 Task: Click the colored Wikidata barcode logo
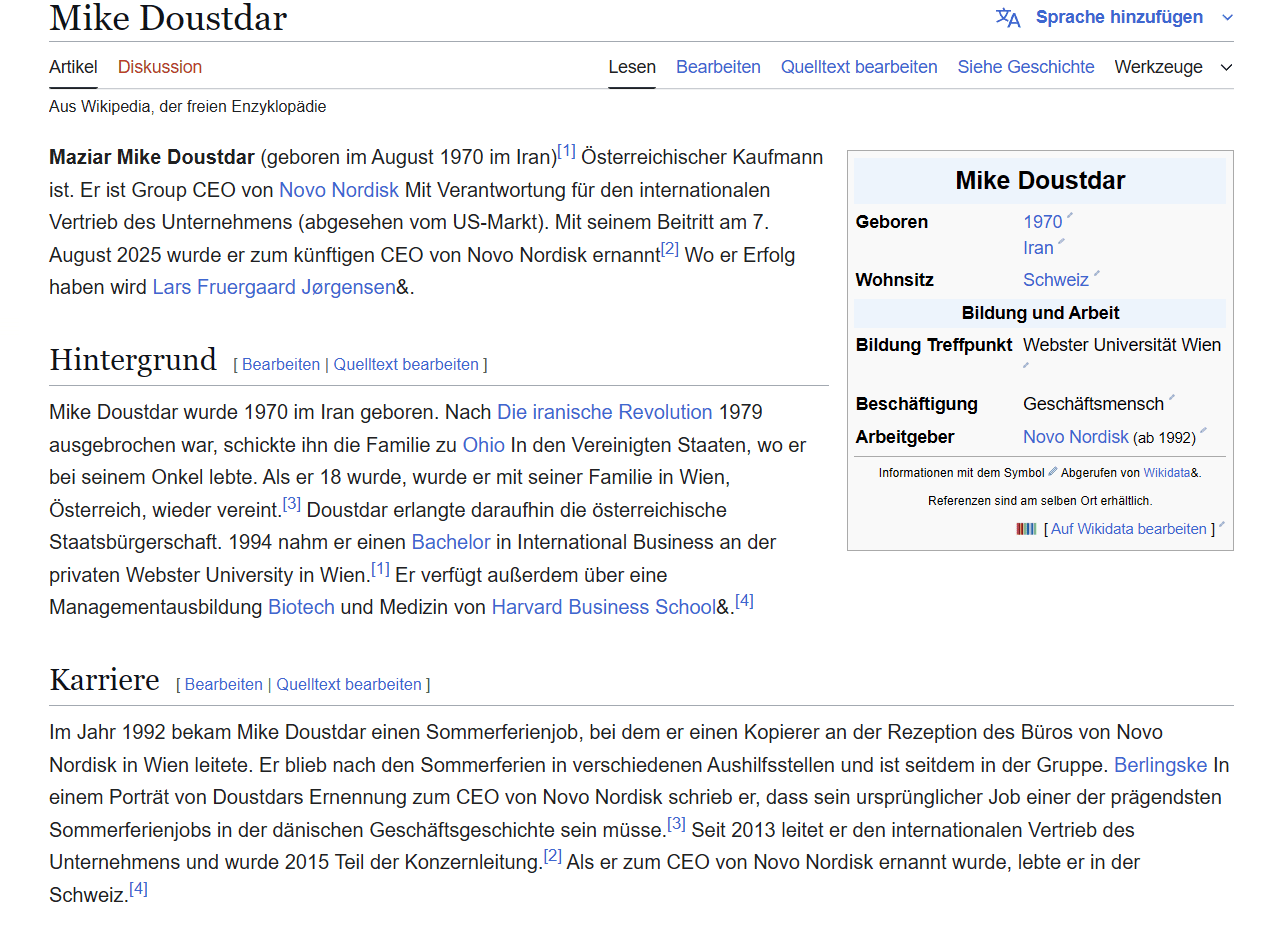tap(1026, 529)
